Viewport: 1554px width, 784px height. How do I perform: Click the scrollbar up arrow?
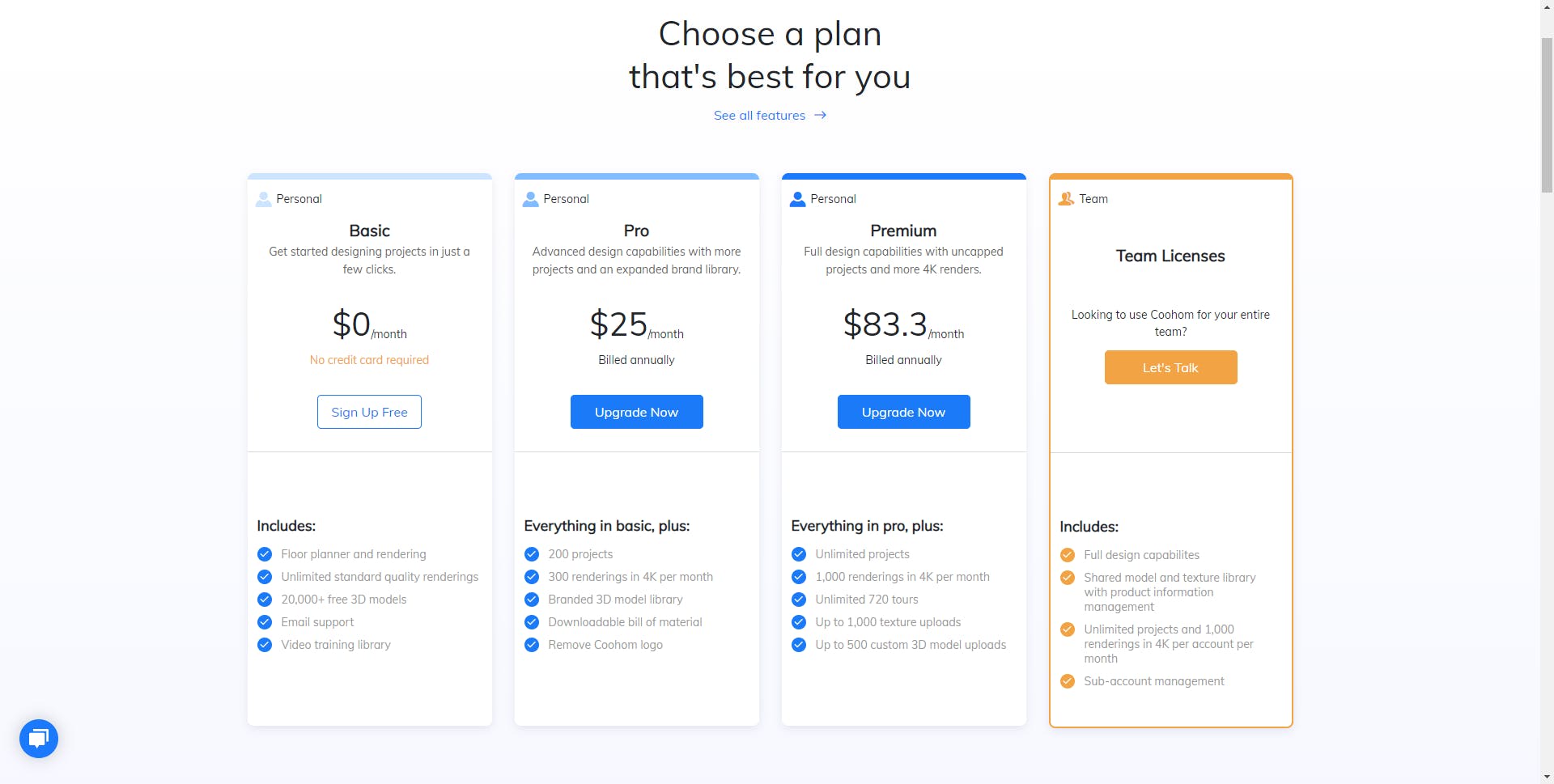(x=1547, y=7)
